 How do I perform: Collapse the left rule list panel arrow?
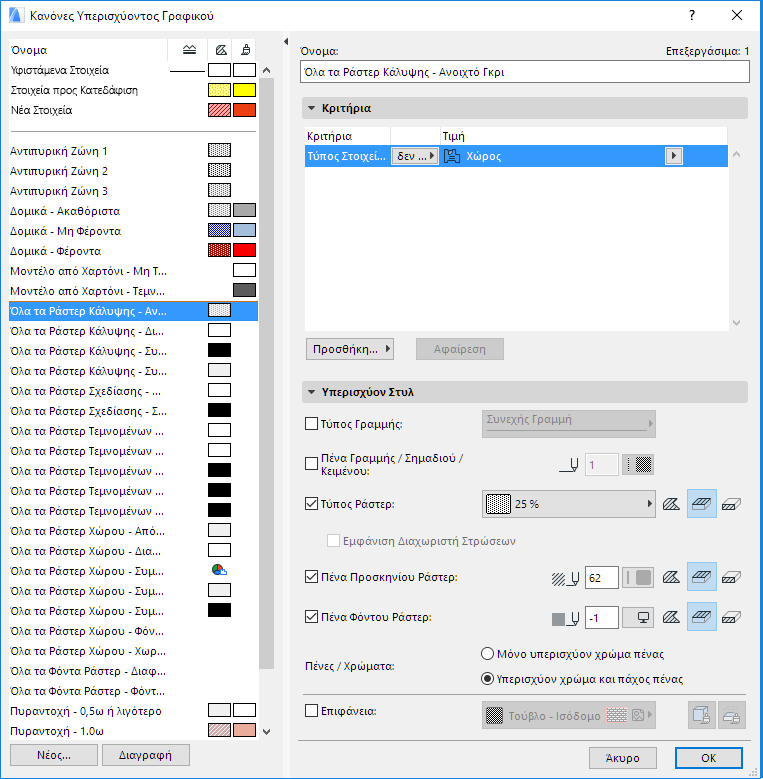click(286, 41)
